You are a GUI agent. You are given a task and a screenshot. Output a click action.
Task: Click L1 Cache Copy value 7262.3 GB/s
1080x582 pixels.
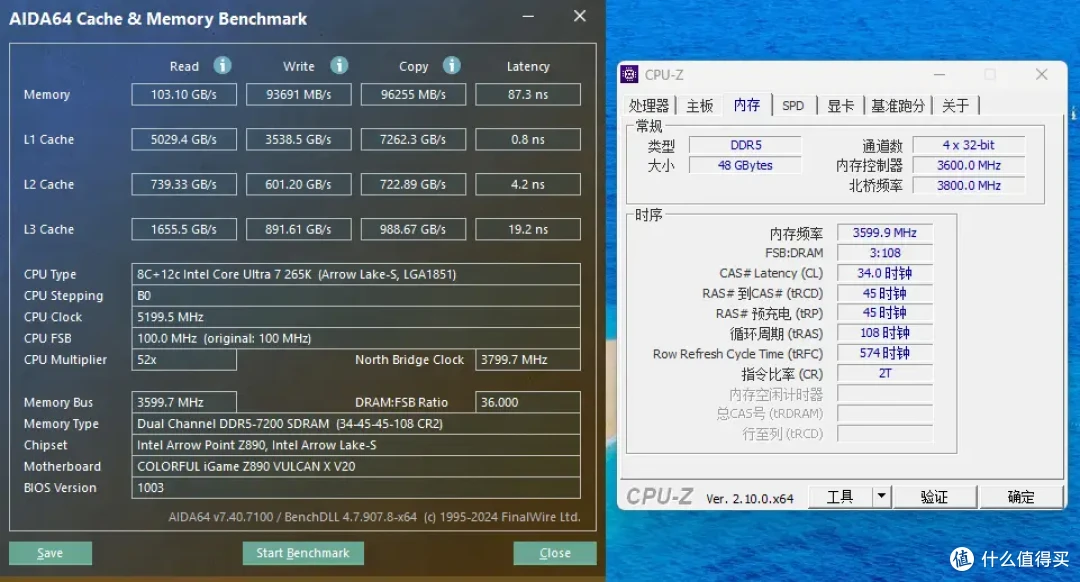[x=413, y=139]
